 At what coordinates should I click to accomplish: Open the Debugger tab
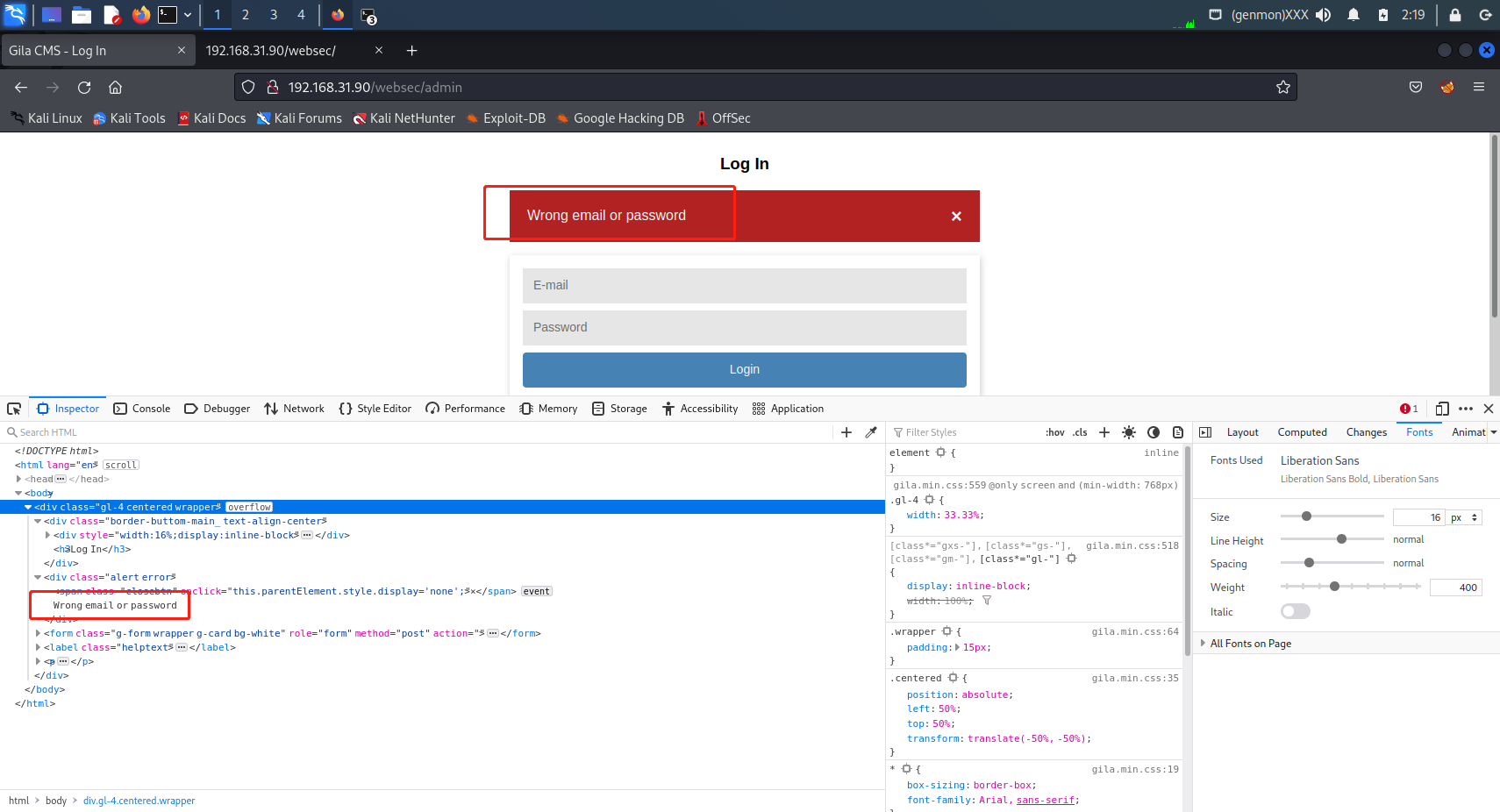click(217, 409)
